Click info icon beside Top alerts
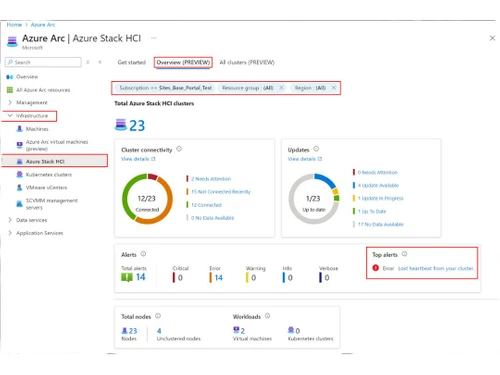Image resolution: width=500 pixels, height=375 pixels. click(404, 254)
